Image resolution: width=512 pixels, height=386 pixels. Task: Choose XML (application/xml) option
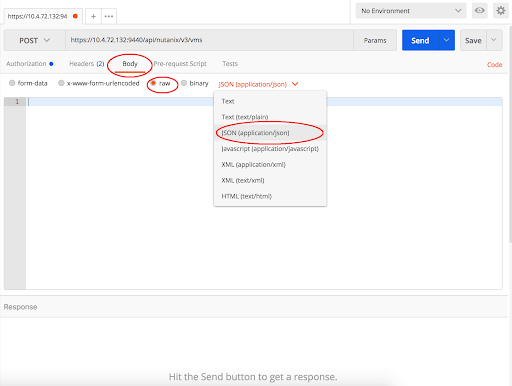coord(270,165)
